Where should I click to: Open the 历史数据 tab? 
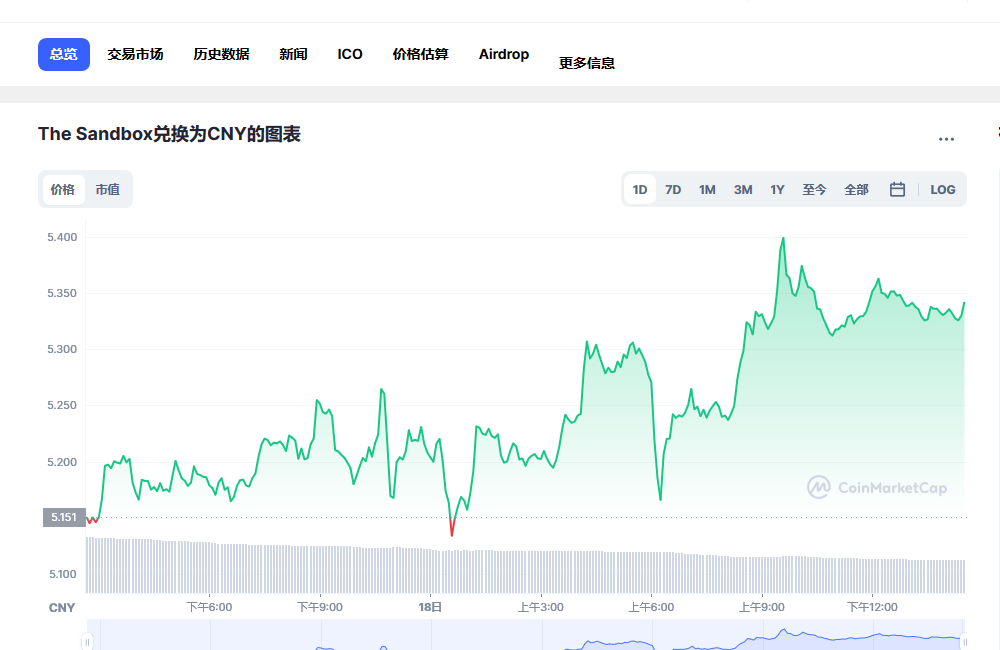[221, 54]
